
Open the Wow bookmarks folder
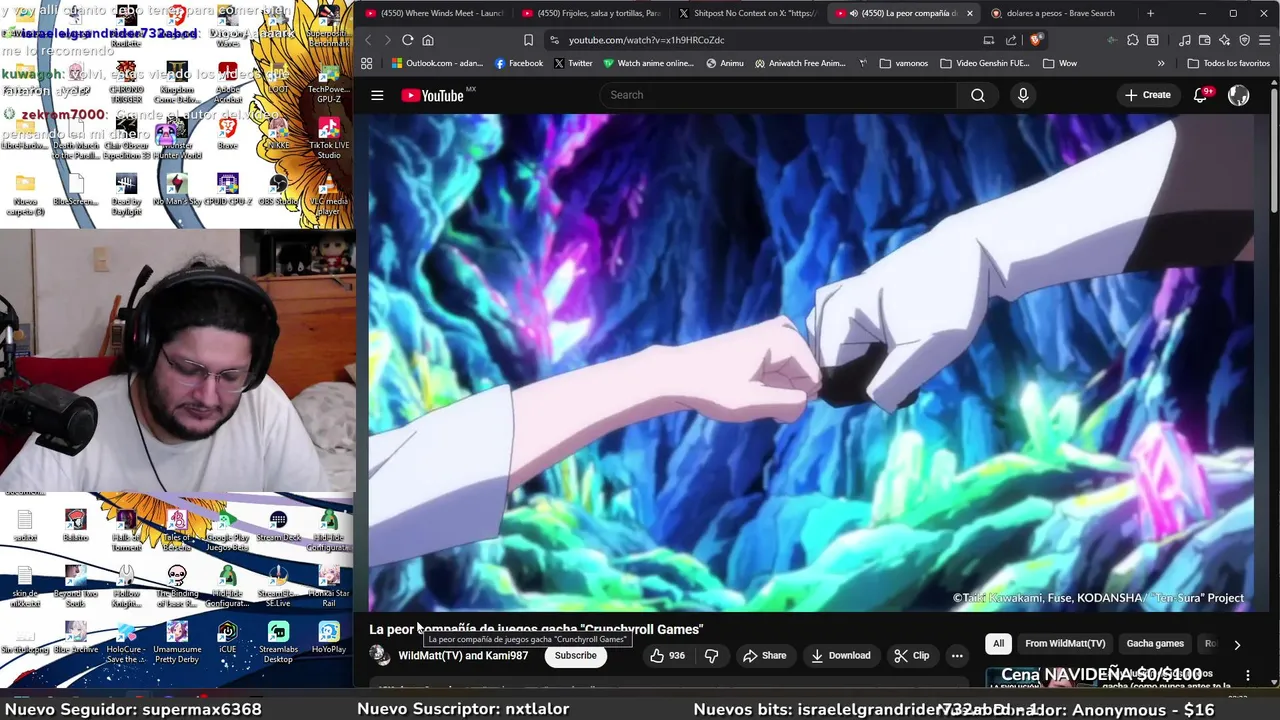coord(1060,63)
